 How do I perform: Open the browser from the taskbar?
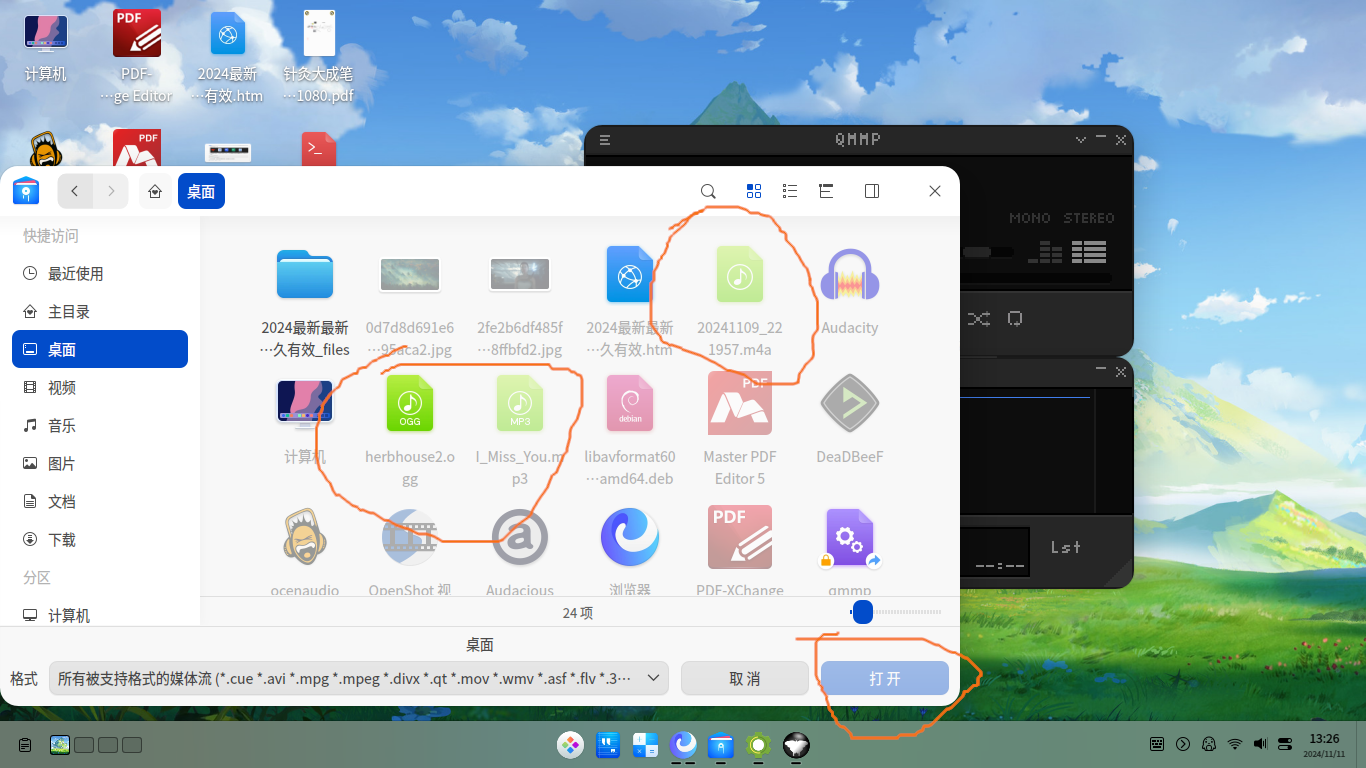pyautogui.click(x=684, y=744)
